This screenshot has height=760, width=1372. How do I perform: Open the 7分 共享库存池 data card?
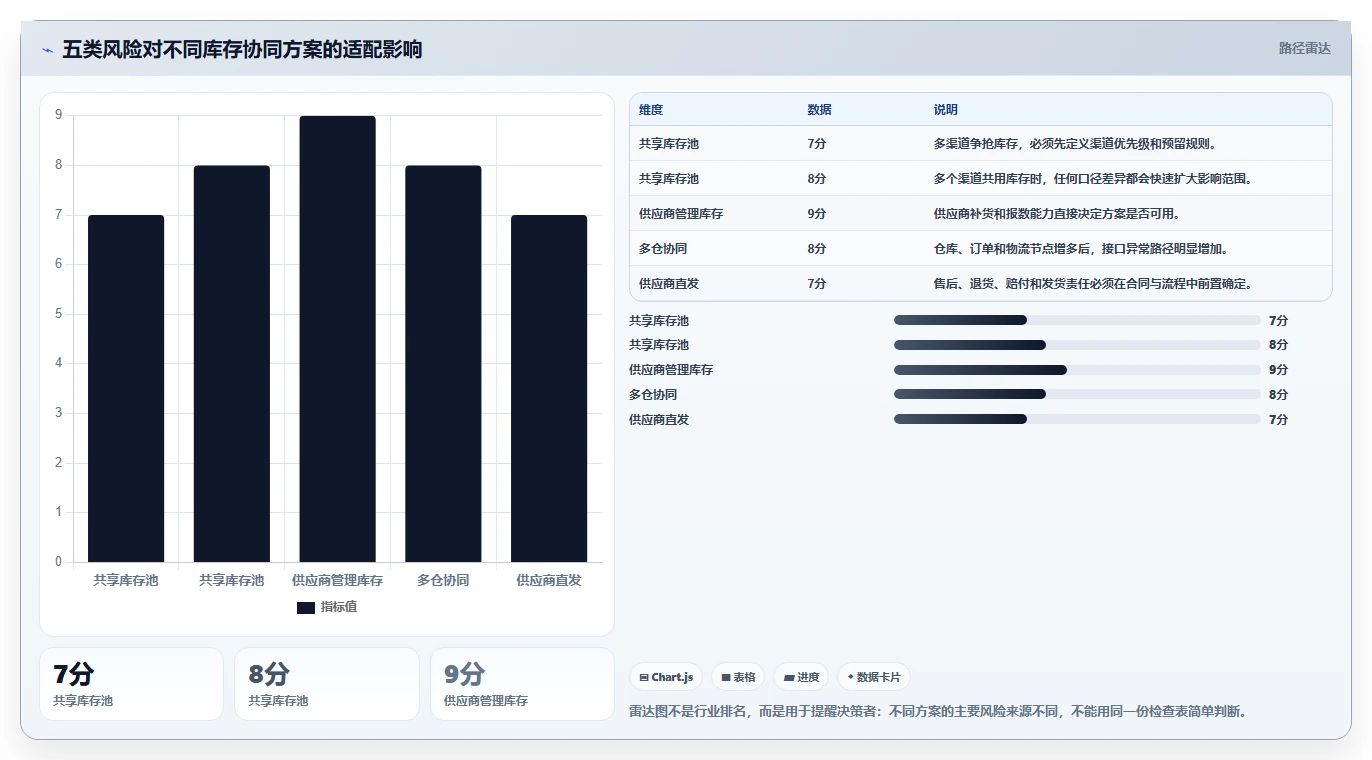tap(131, 684)
